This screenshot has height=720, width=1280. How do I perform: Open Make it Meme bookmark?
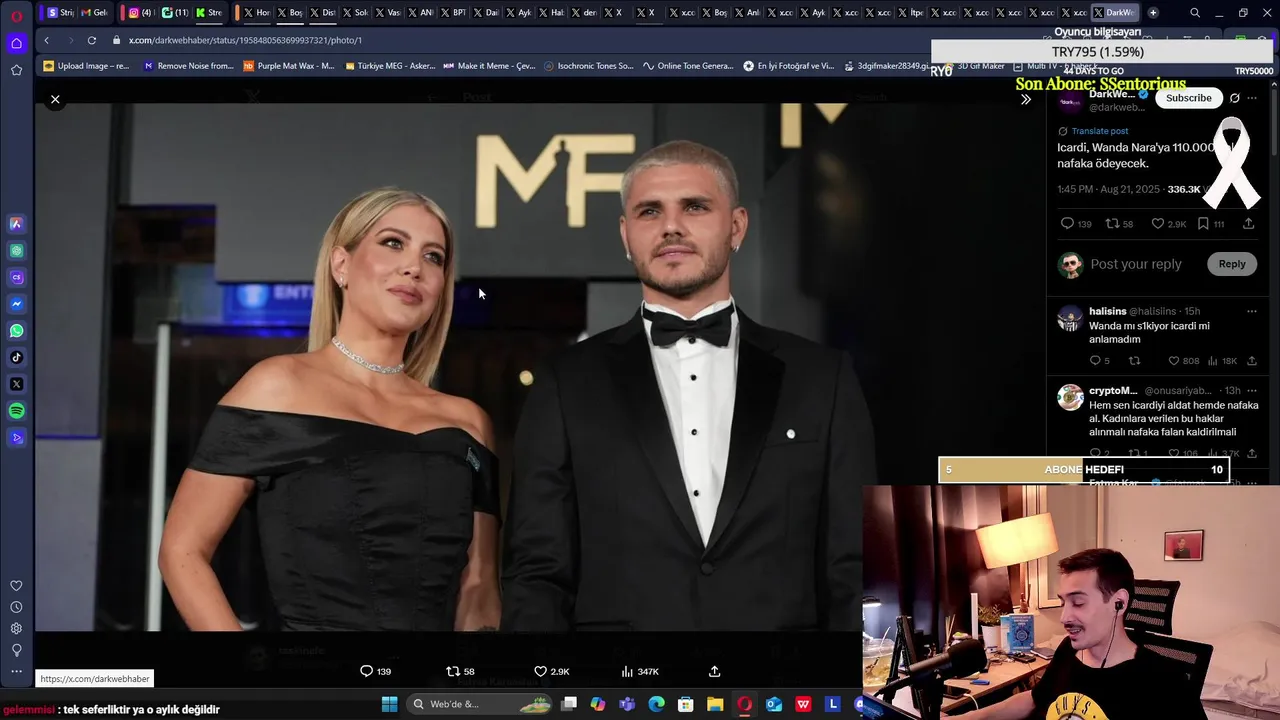click(x=490, y=66)
